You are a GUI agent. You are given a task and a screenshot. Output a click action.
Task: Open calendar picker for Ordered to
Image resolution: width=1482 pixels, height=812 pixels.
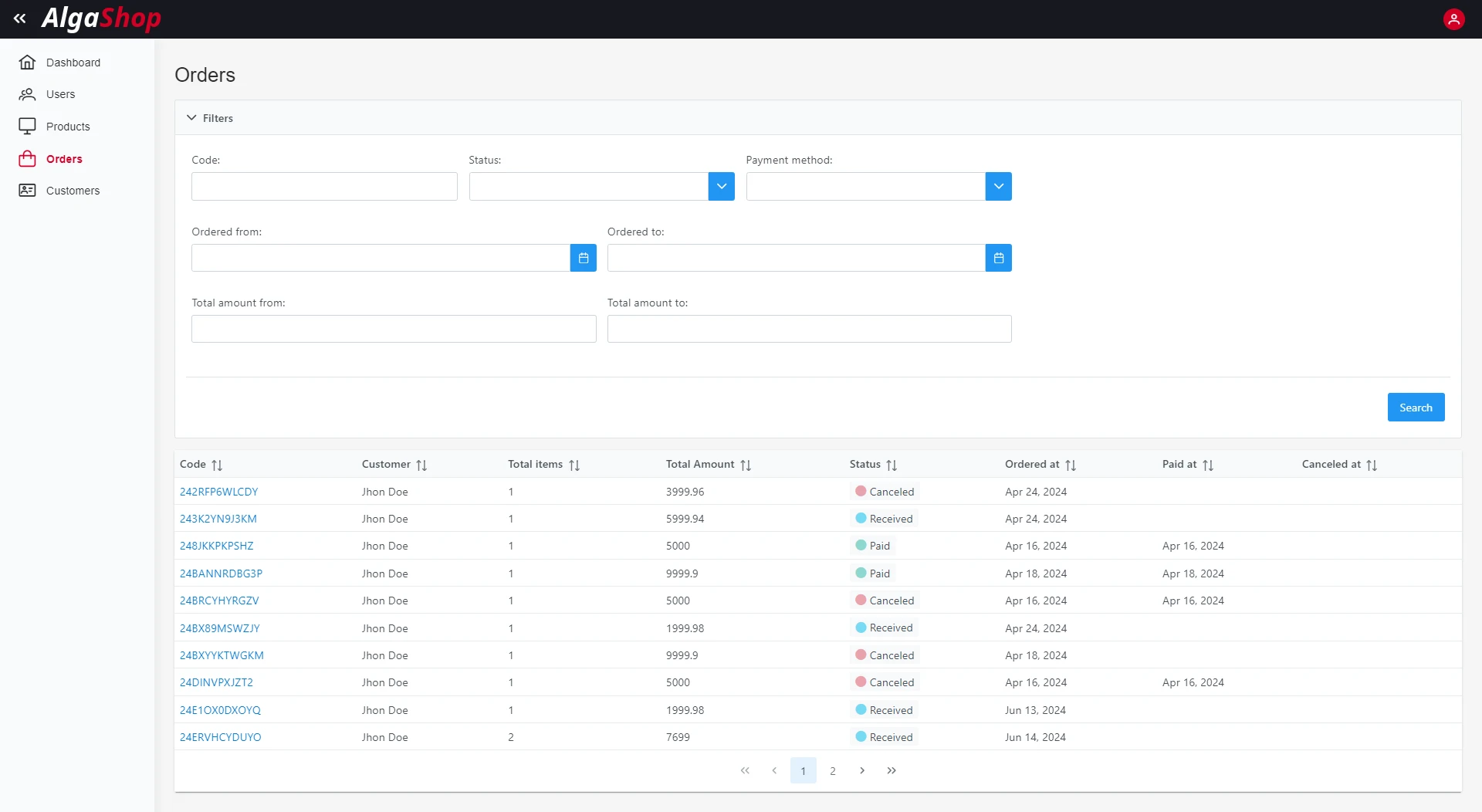pyautogui.click(x=998, y=258)
